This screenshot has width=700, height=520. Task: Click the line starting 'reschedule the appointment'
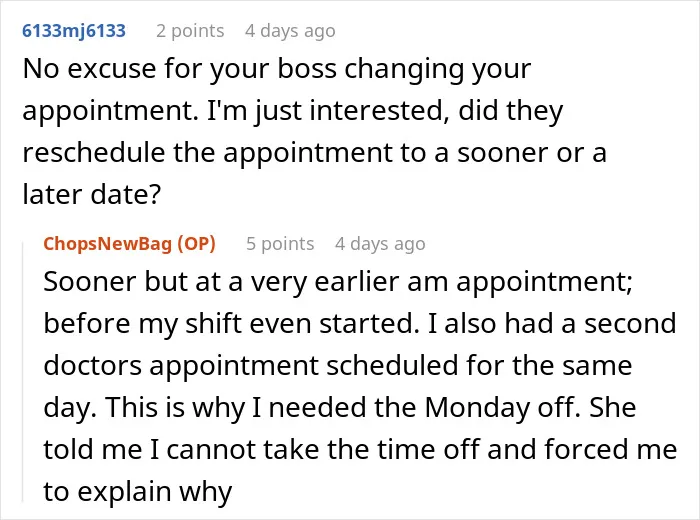[x=314, y=153]
